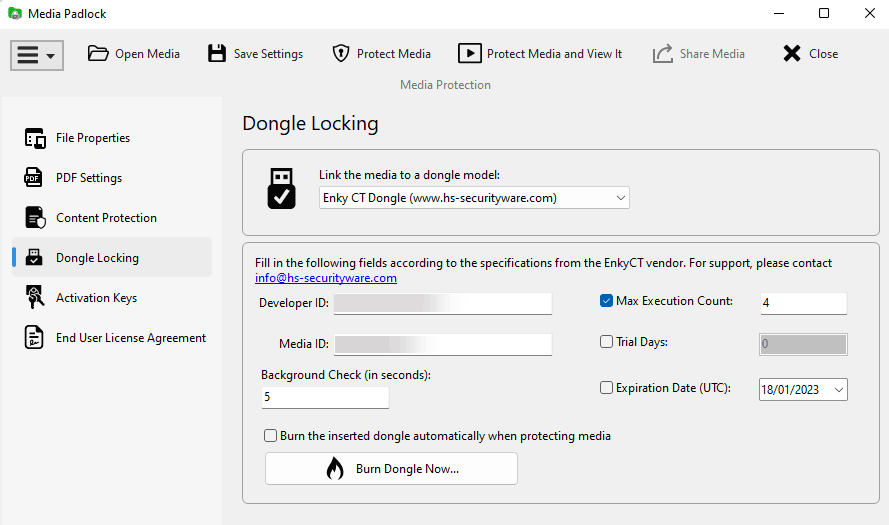Click the Close X icon in toolbar
The height and width of the screenshot is (525, 889).
[791, 53]
